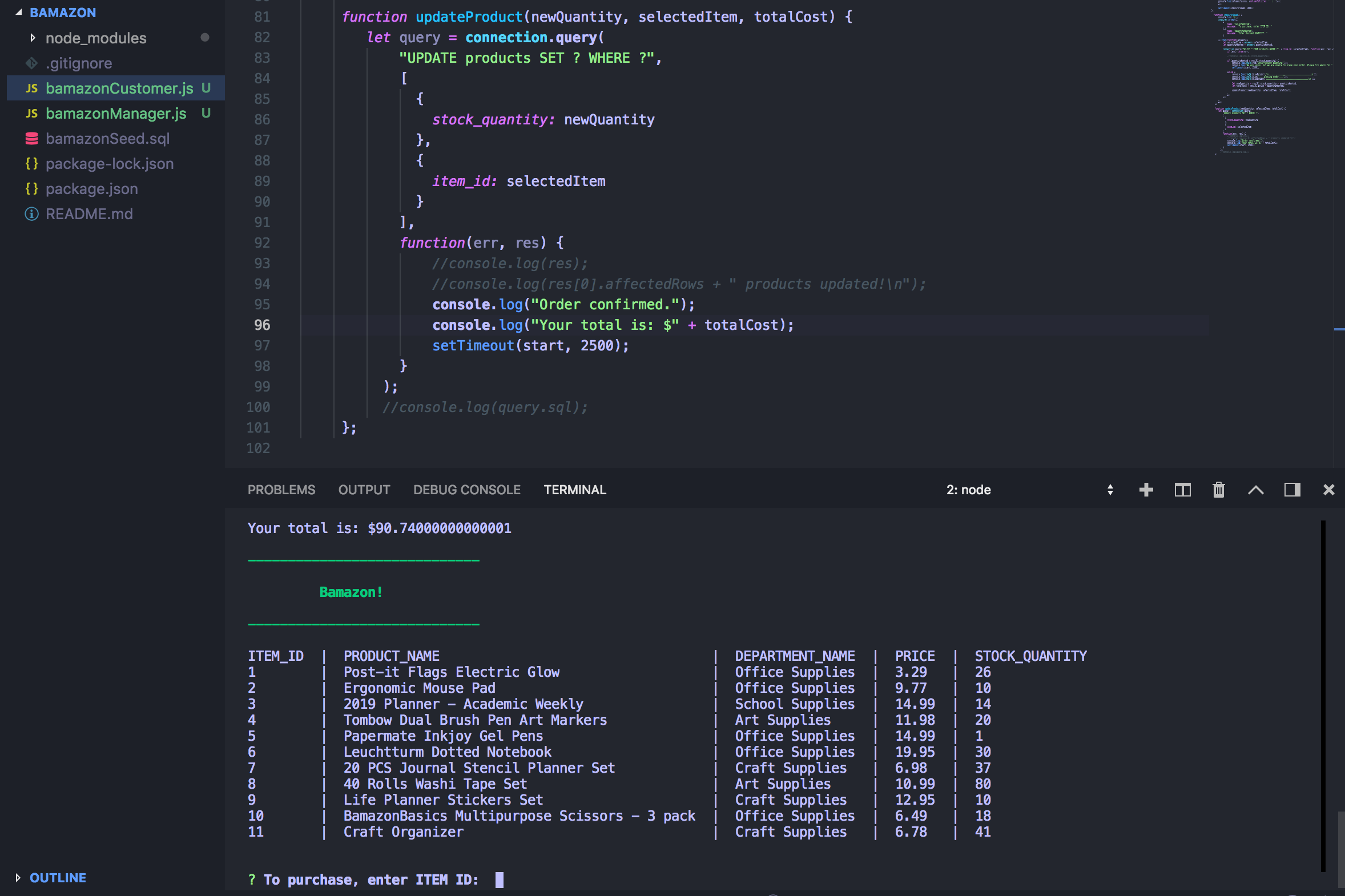Click the terminal ITEM ID input prompt
1345x896 pixels.
499,879
